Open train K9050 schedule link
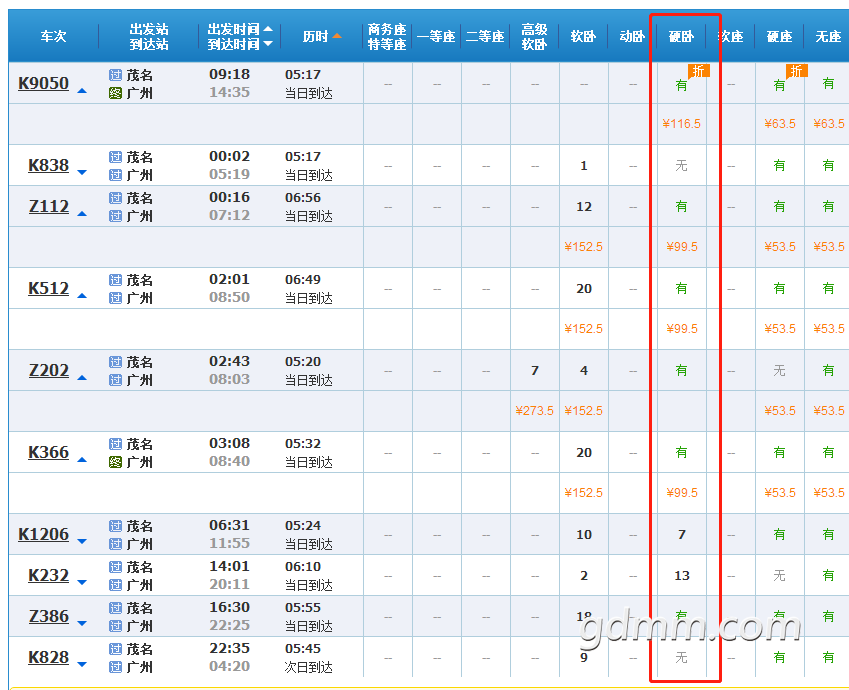 coord(43,83)
